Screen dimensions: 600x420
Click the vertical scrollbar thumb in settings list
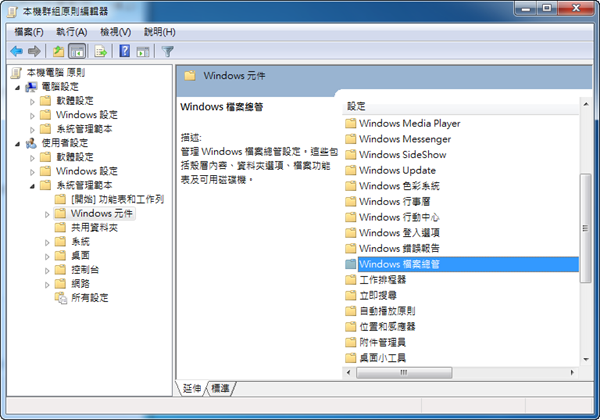585,228
